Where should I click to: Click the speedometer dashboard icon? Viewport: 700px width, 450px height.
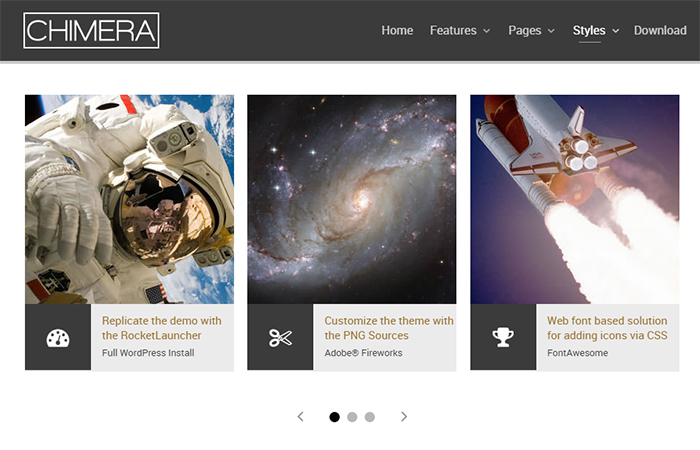58,338
